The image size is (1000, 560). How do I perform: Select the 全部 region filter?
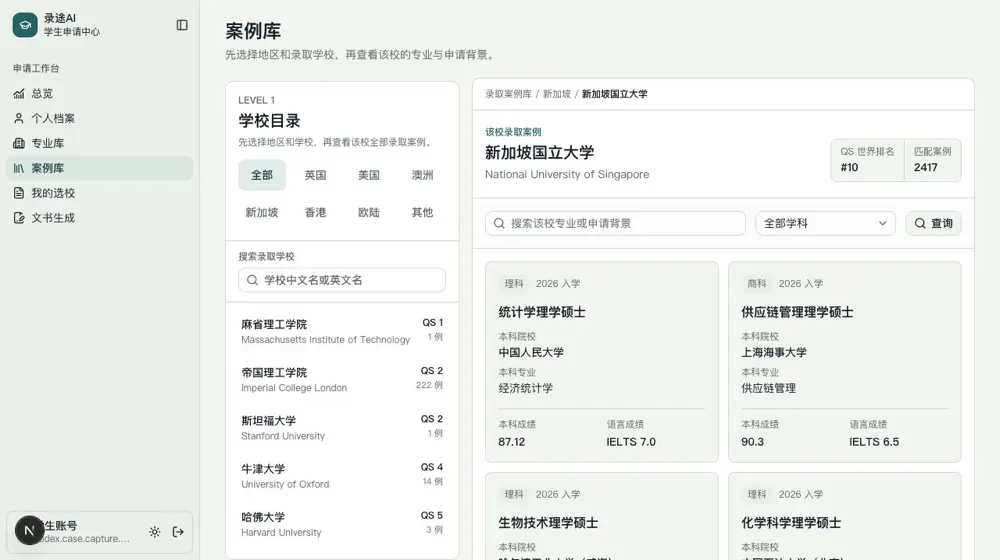tap(261, 175)
